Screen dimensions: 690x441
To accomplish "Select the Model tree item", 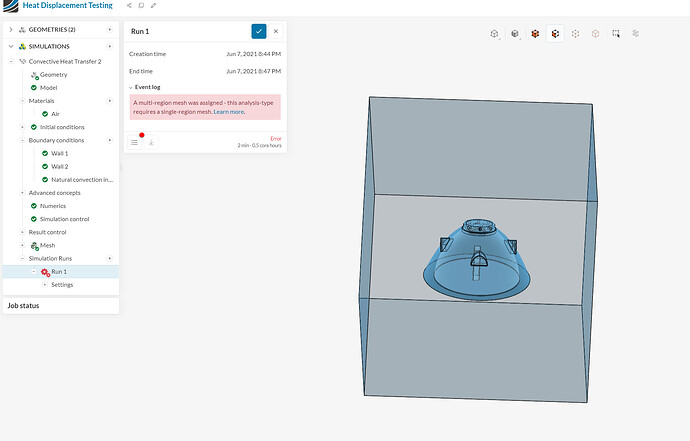I will 48,88.
